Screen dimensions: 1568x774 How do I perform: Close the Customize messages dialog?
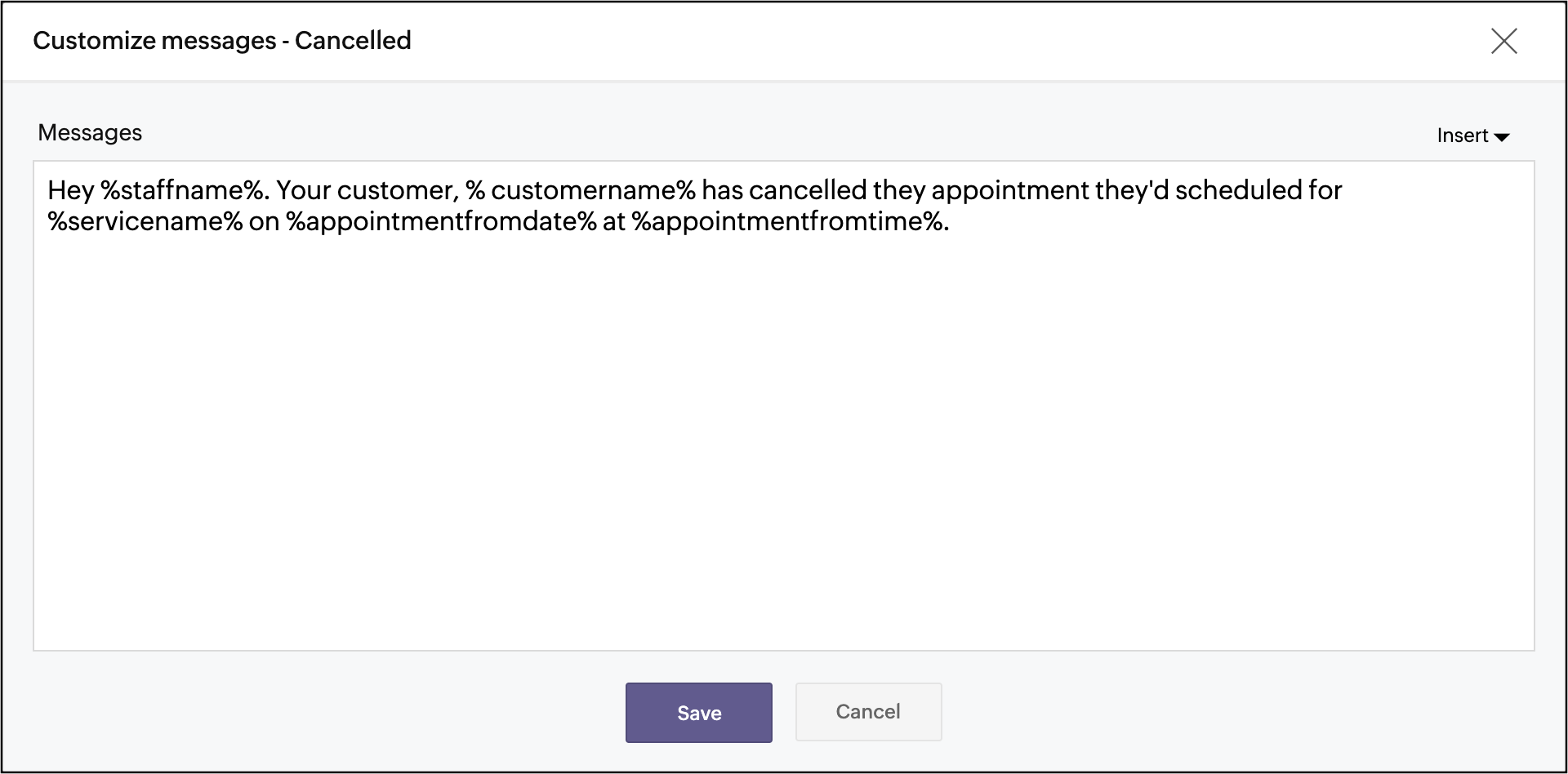pyautogui.click(x=1503, y=41)
